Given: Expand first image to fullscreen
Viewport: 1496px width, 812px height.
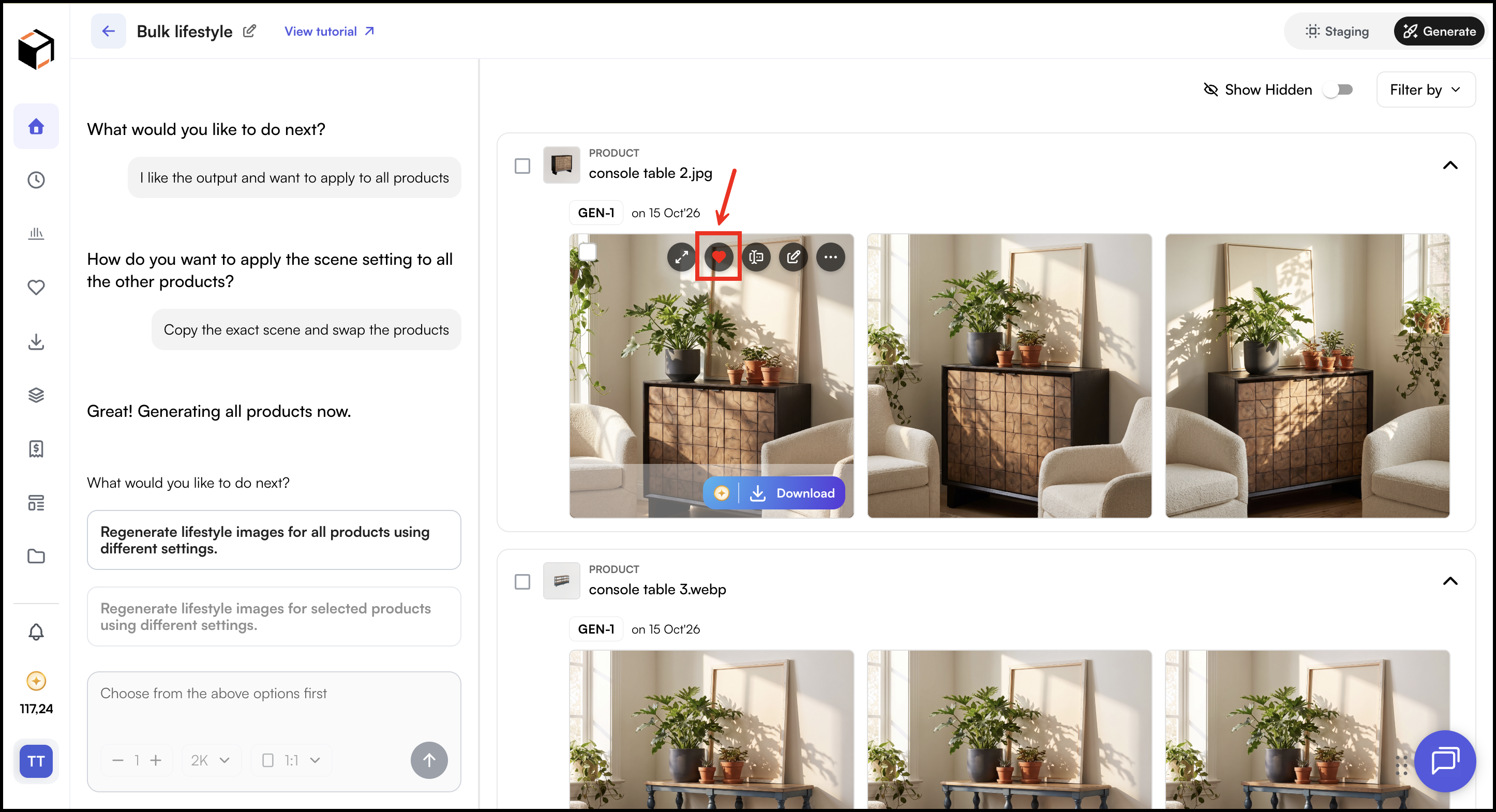Looking at the screenshot, I should 681,257.
